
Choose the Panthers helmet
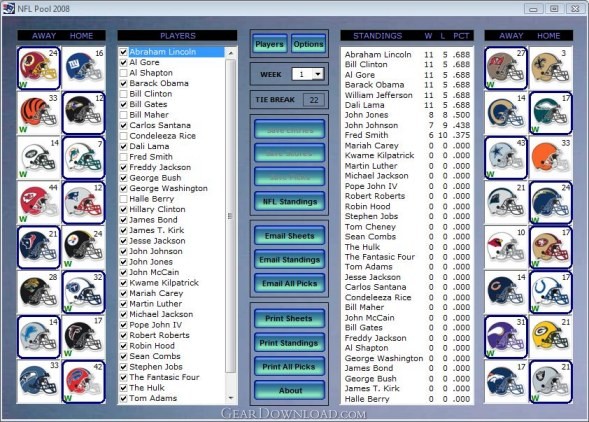(506, 203)
